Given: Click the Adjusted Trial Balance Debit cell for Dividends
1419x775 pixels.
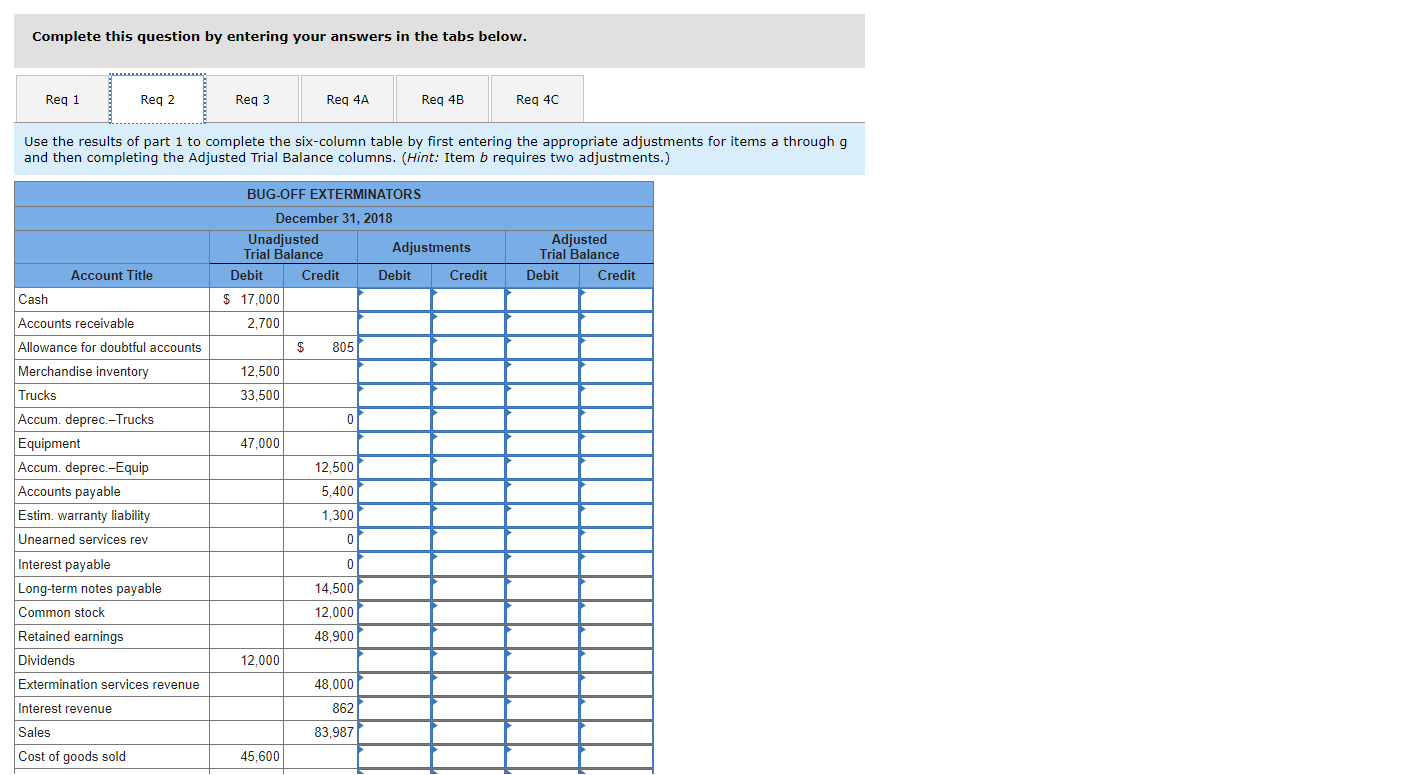Looking at the screenshot, I should point(542,660).
